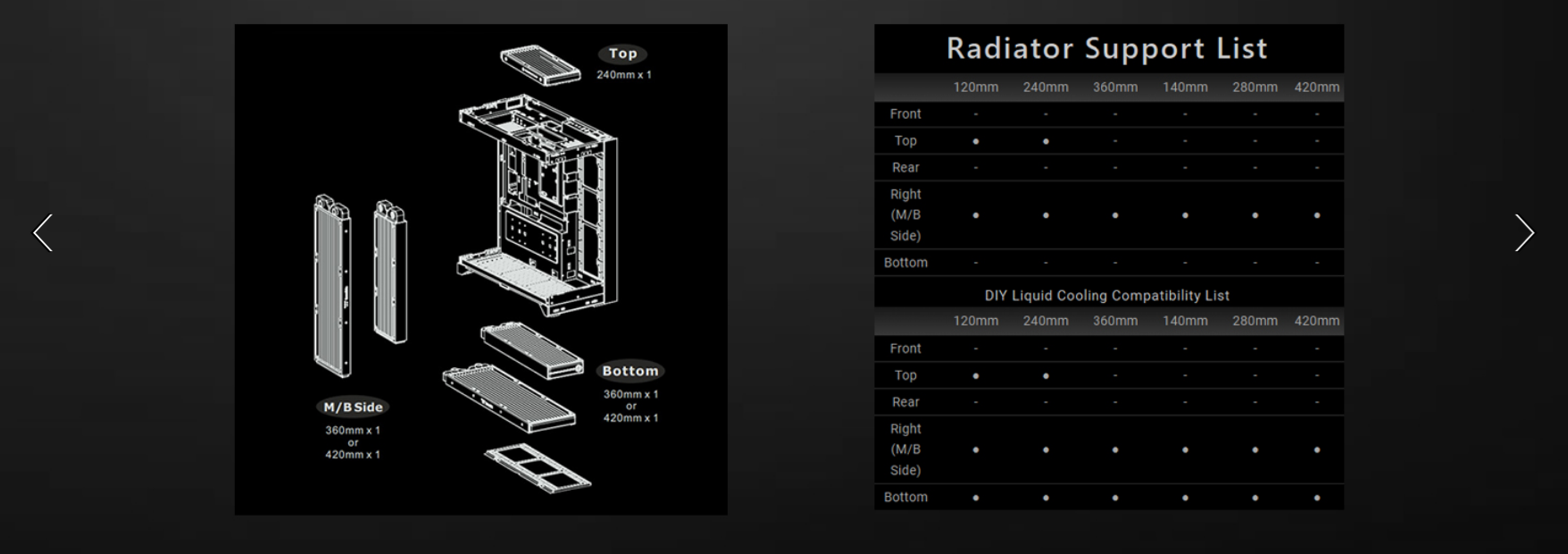Image resolution: width=1568 pixels, height=554 pixels.
Task: Click Rear row label in DIY Liquid Cooling table
Action: [905, 402]
